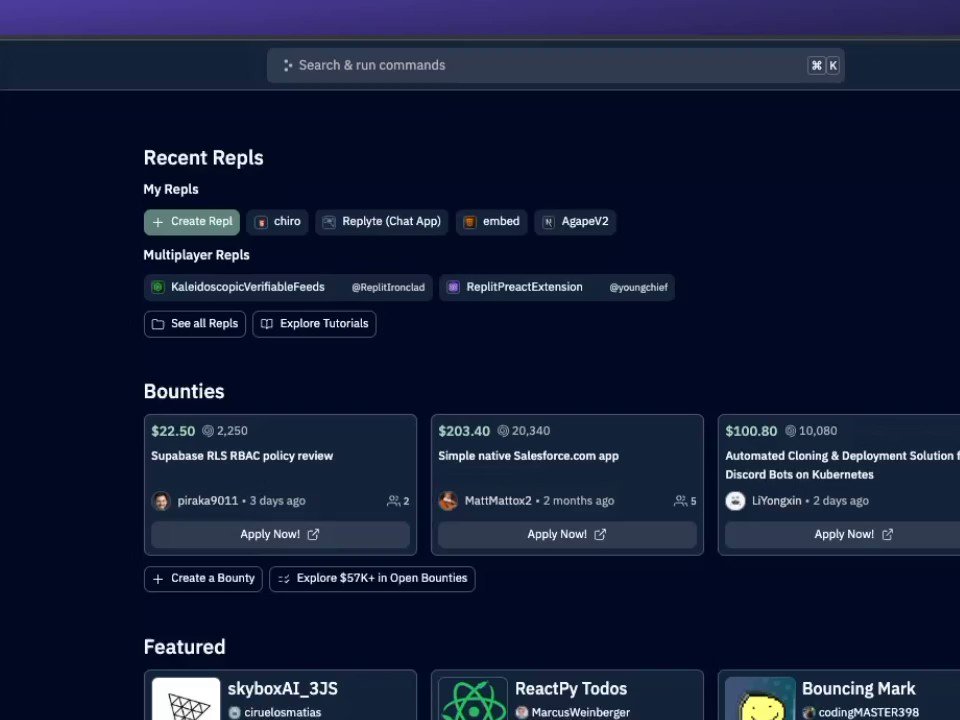Click the external link icon on Supabase Apply Now
The width and height of the screenshot is (960, 720).
(x=313, y=534)
